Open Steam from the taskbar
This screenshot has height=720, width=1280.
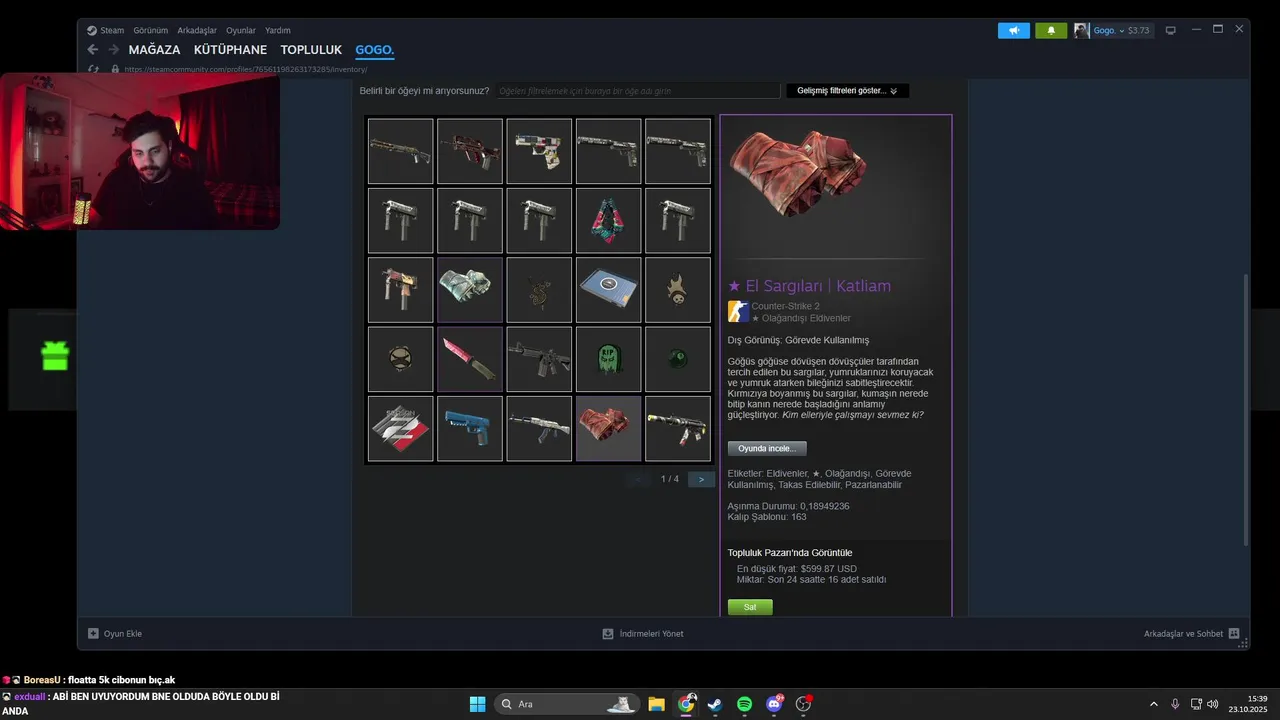pyautogui.click(x=715, y=704)
